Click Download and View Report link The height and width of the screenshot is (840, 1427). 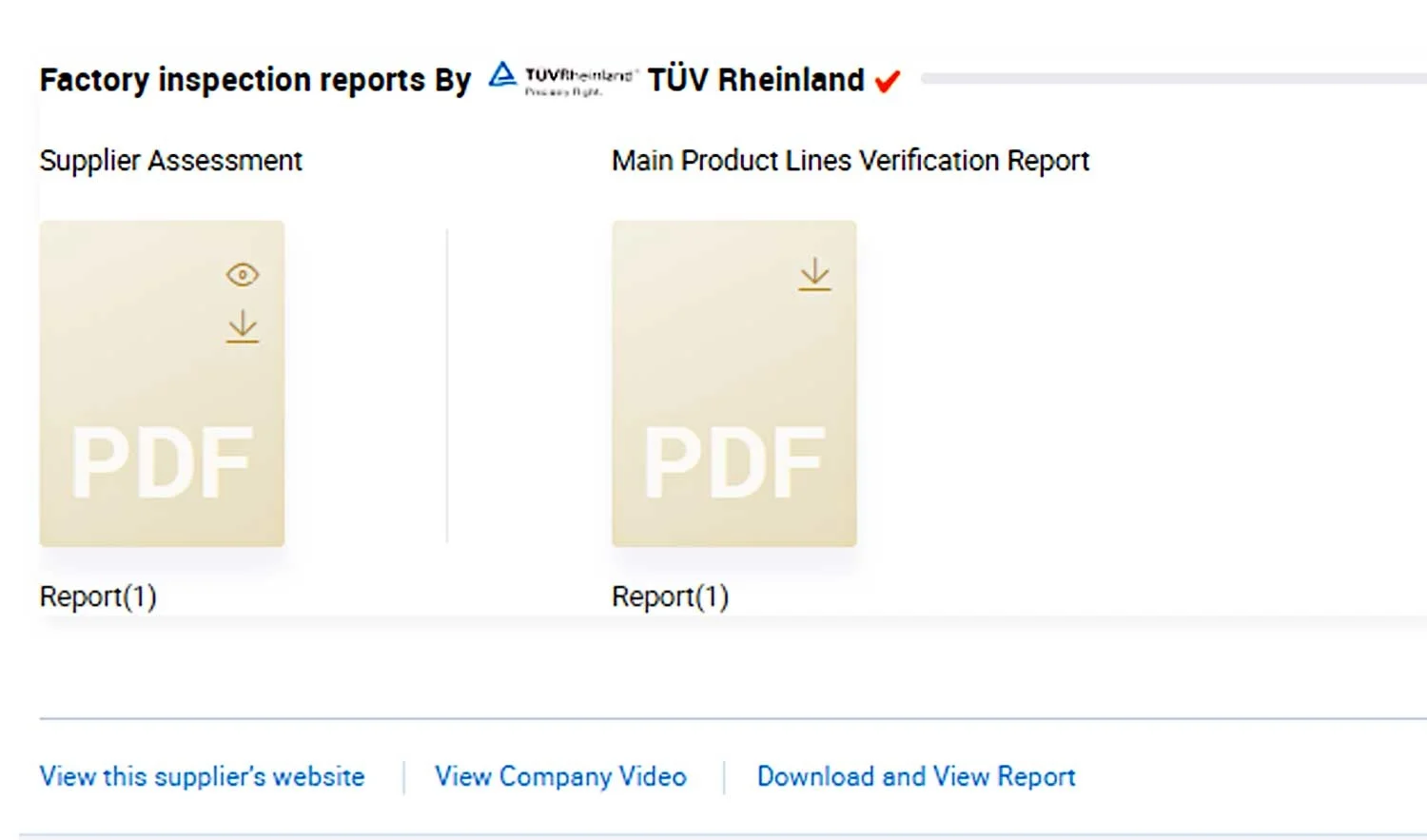coord(916,776)
